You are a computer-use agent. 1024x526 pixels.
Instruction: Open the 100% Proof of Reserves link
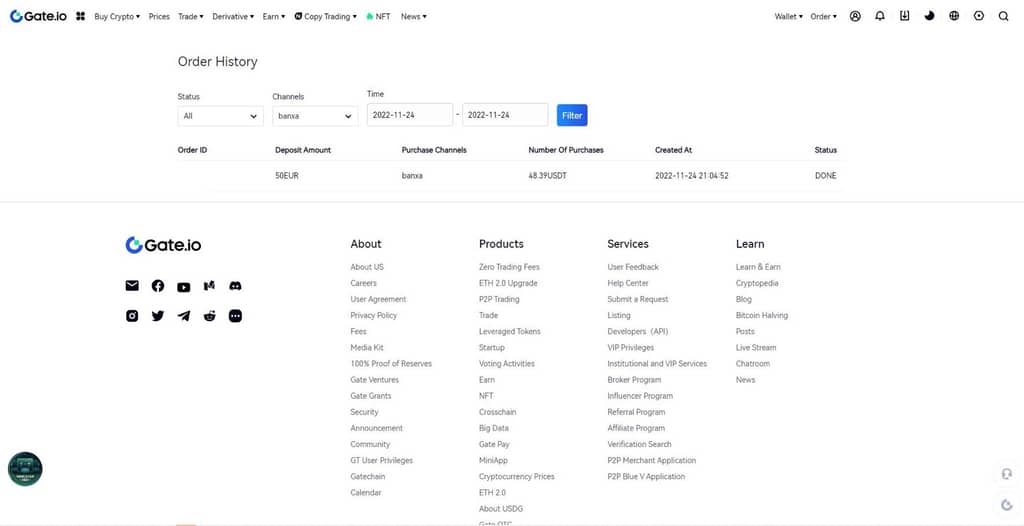[391, 364]
